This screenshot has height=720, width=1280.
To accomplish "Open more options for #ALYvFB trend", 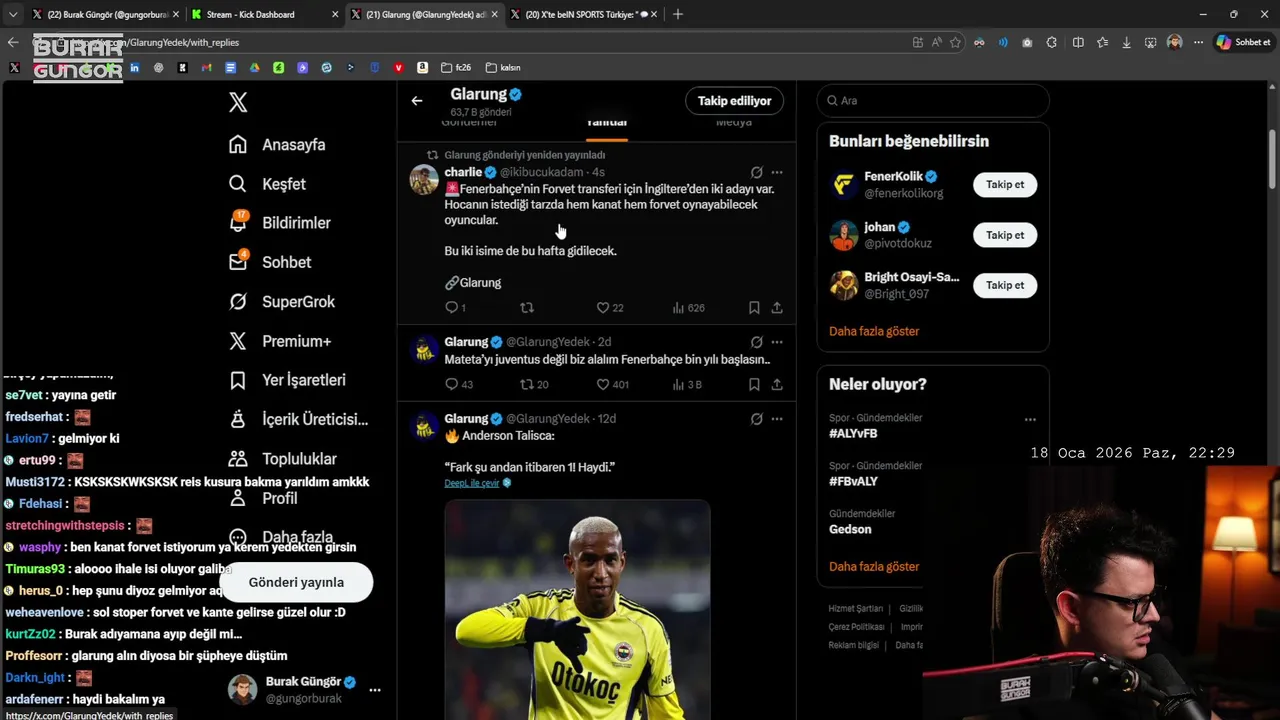I will pyautogui.click(x=1030, y=420).
